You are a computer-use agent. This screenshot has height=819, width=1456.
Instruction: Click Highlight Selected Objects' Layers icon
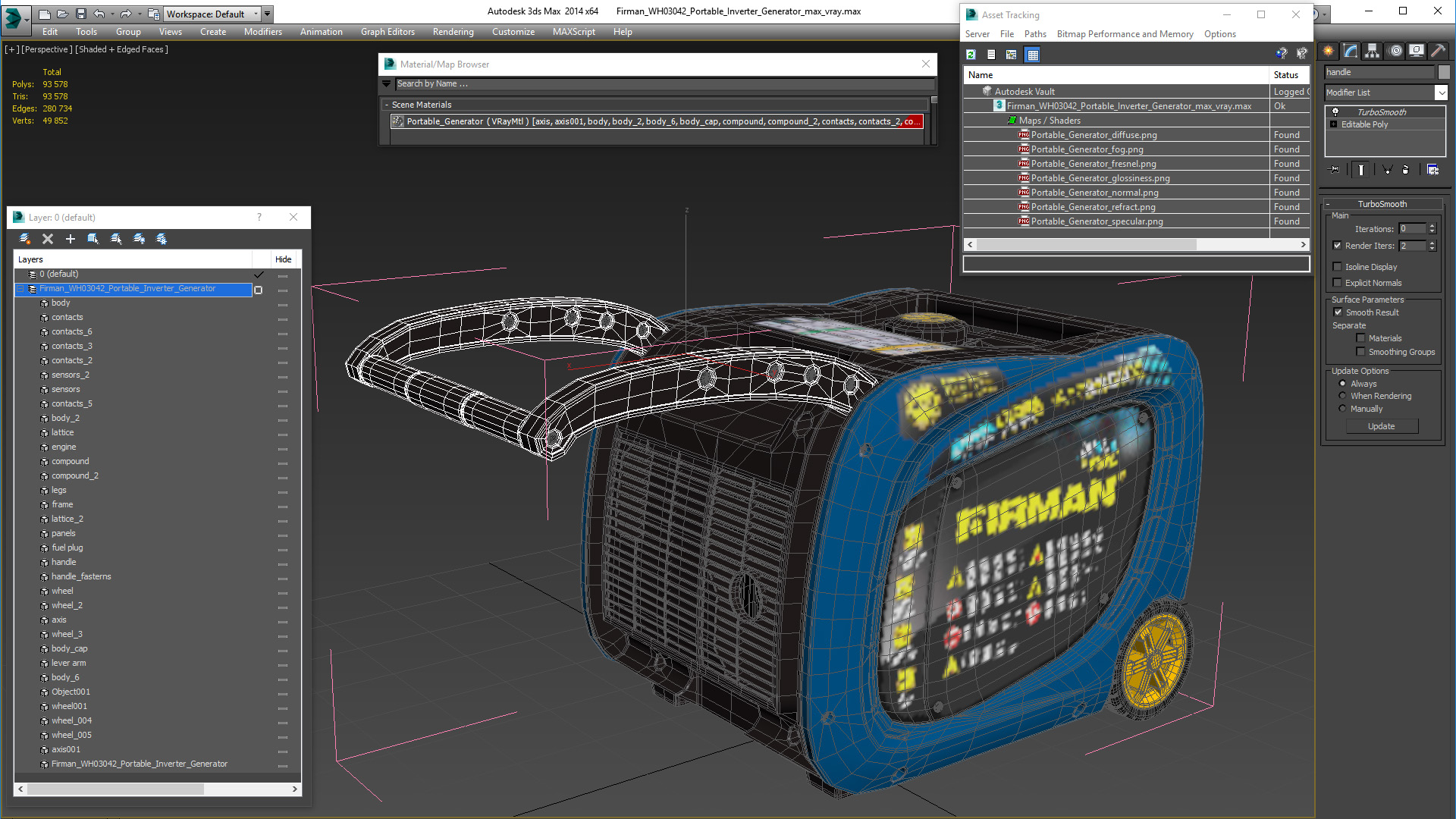click(116, 239)
